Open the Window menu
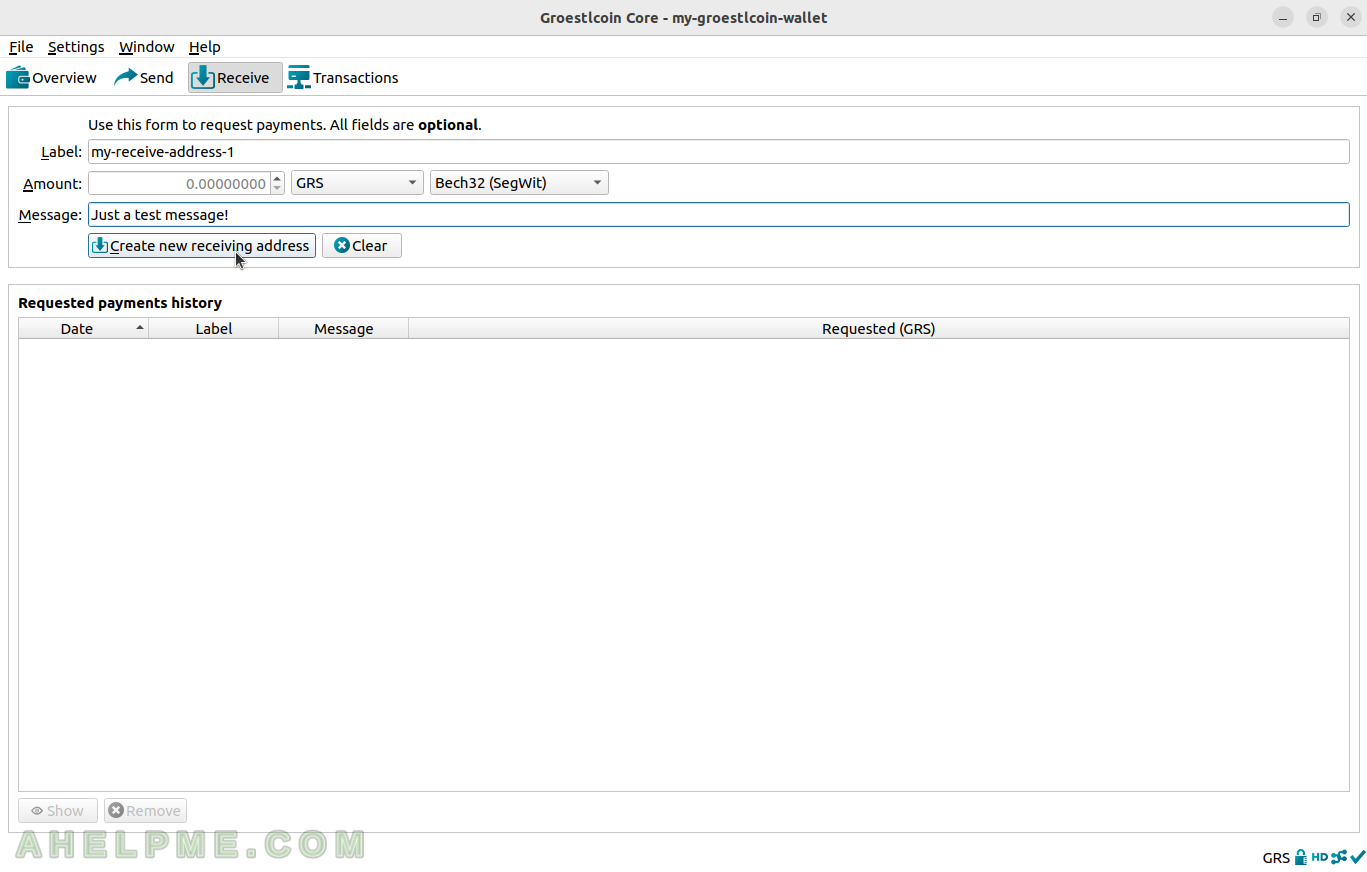The image size is (1367, 872). pyautogui.click(x=146, y=47)
